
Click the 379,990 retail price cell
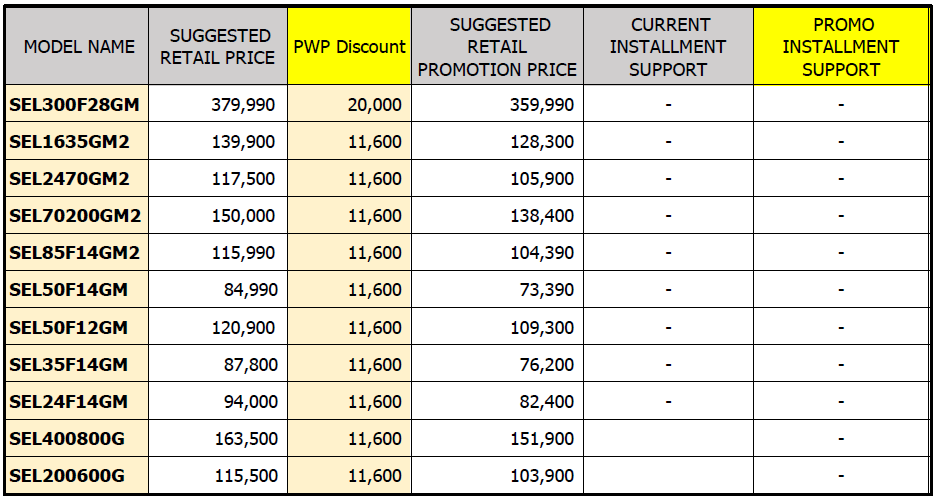tap(244, 104)
